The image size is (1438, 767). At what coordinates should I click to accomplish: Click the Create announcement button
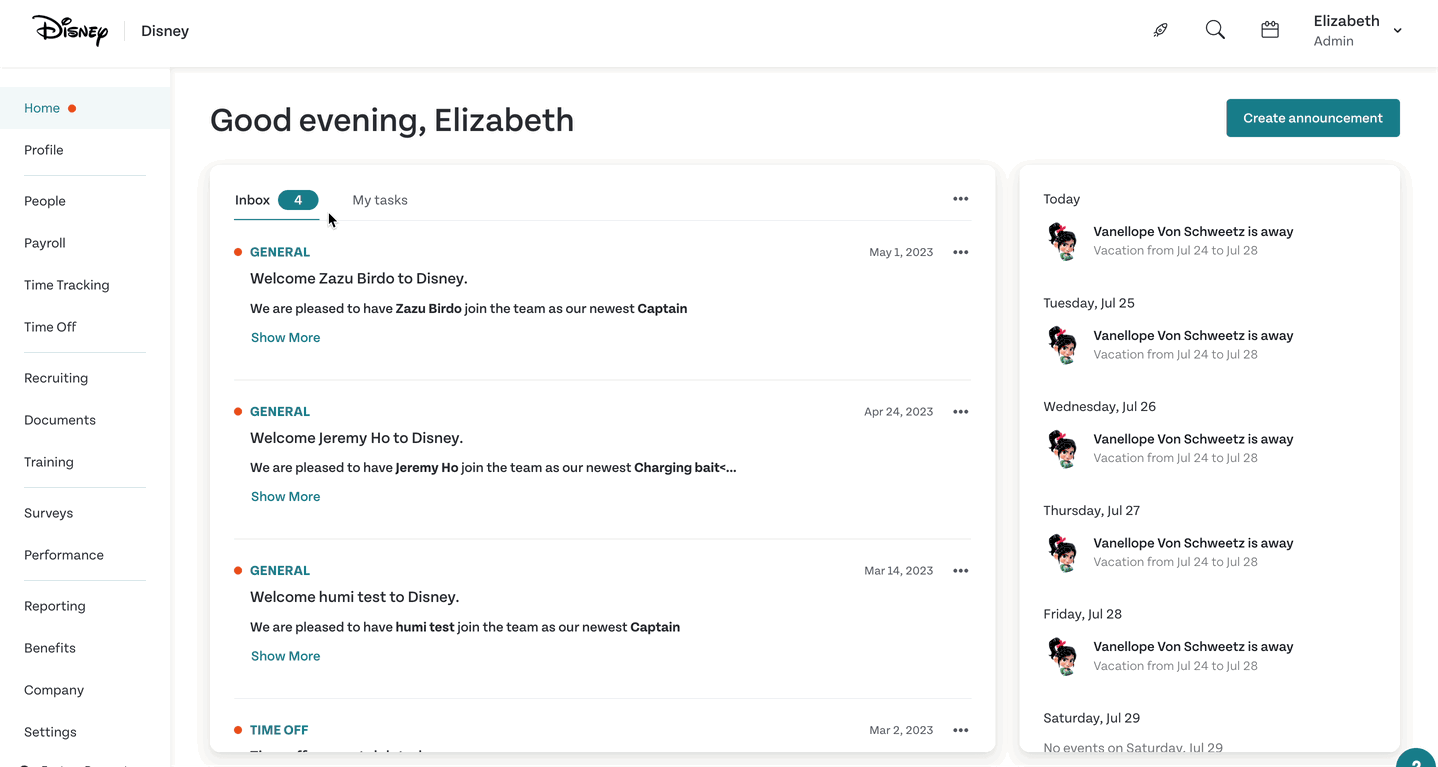pyautogui.click(x=1313, y=118)
